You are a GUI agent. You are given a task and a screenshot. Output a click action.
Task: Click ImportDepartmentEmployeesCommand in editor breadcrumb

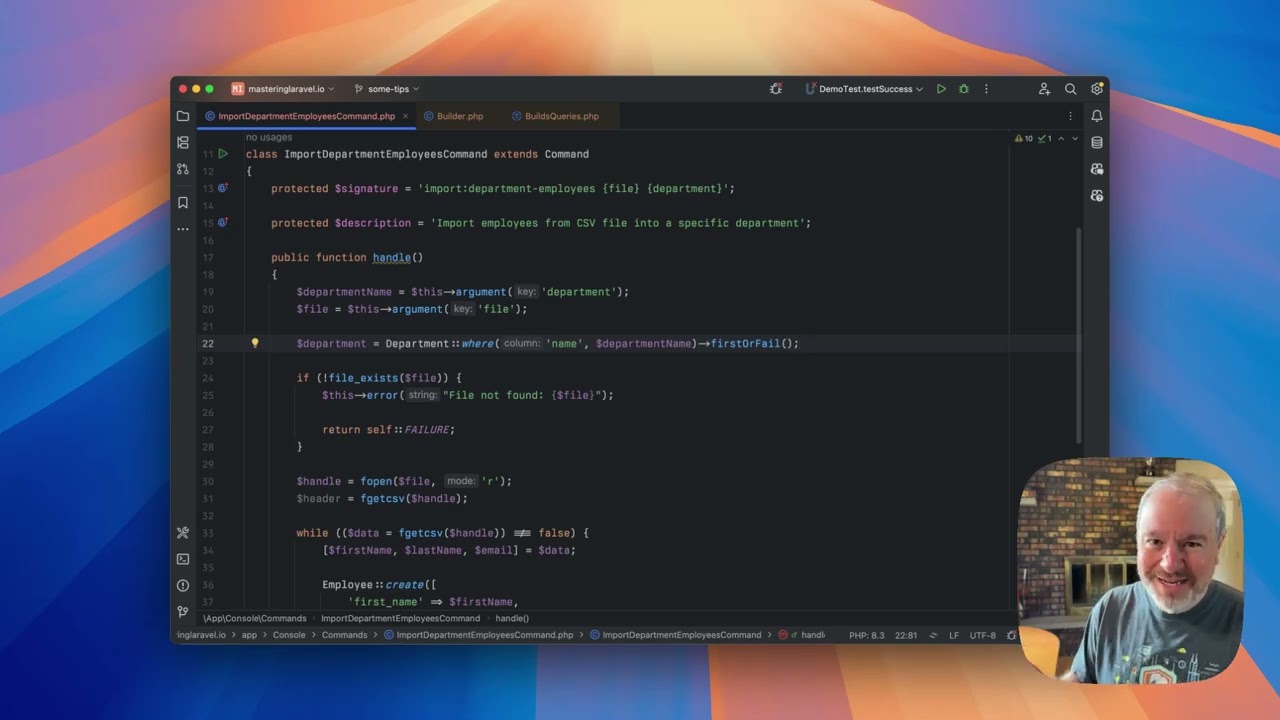[x=400, y=618]
